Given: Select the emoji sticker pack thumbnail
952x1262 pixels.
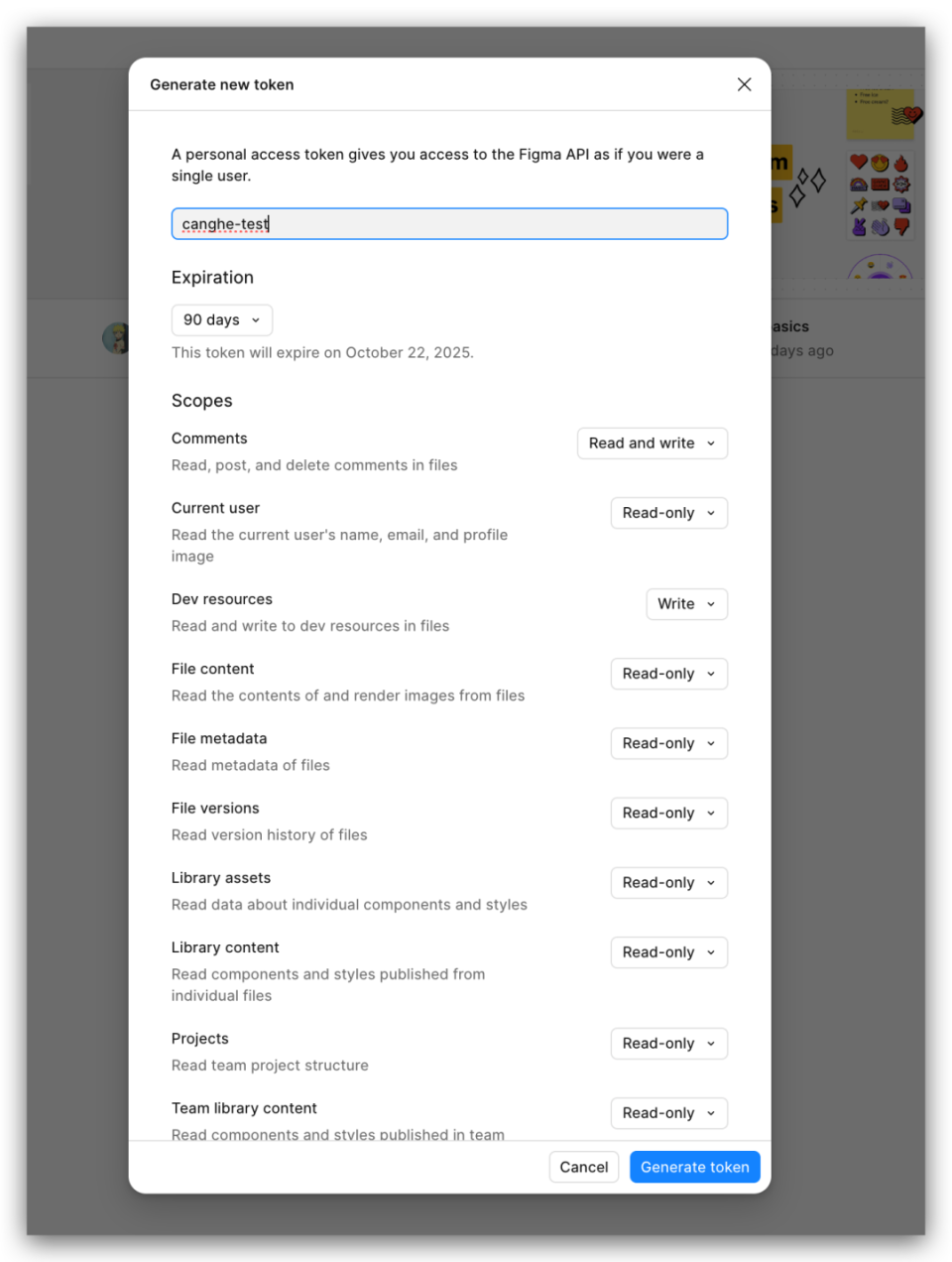Looking at the screenshot, I should coord(880,195).
